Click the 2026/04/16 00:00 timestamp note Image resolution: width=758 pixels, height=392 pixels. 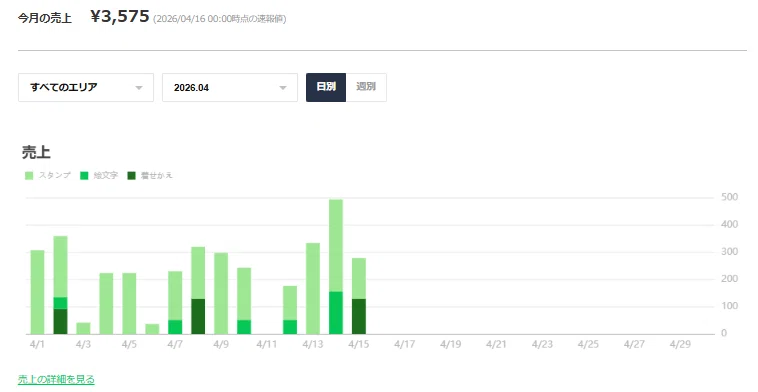pyautogui.click(x=219, y=19)
